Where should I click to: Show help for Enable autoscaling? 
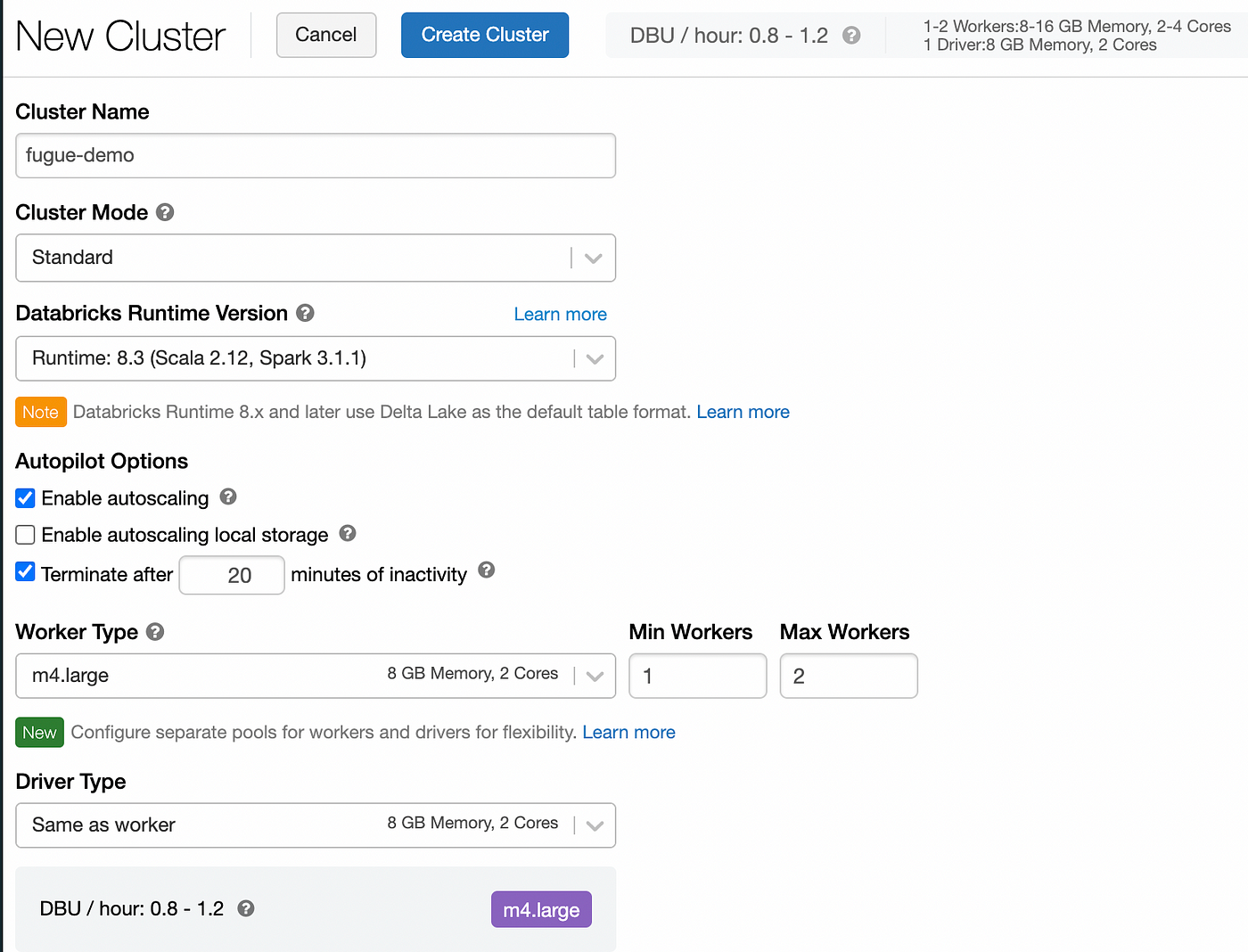pyautogui.click(x=228, y=497)
